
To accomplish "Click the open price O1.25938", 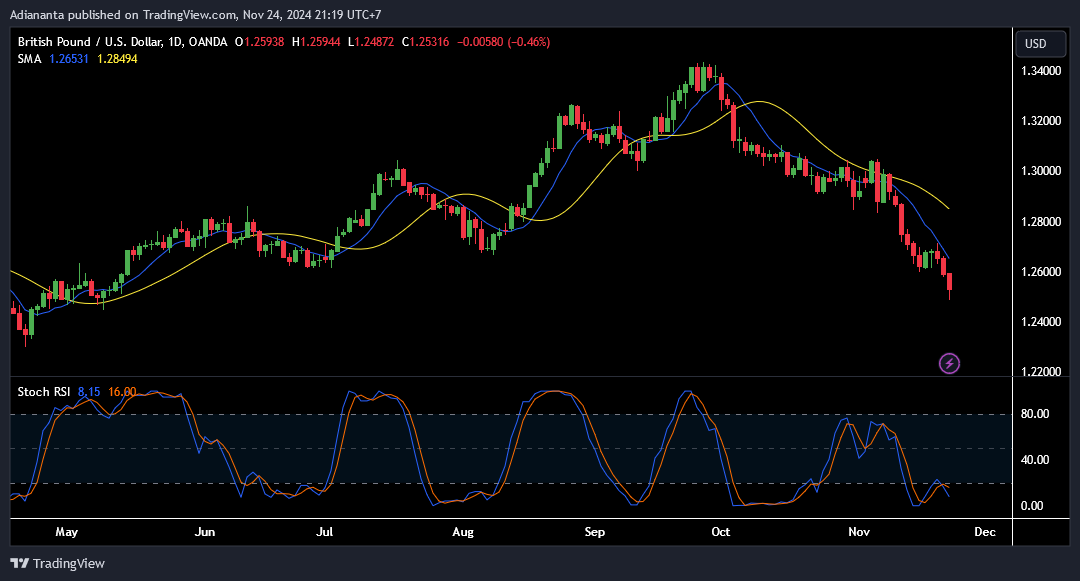I will pos(260,42).
